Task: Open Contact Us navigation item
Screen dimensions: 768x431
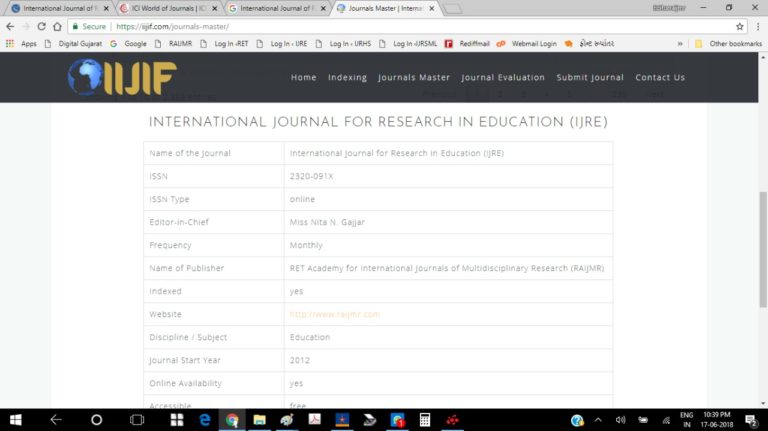Action: tap(660, 77)
